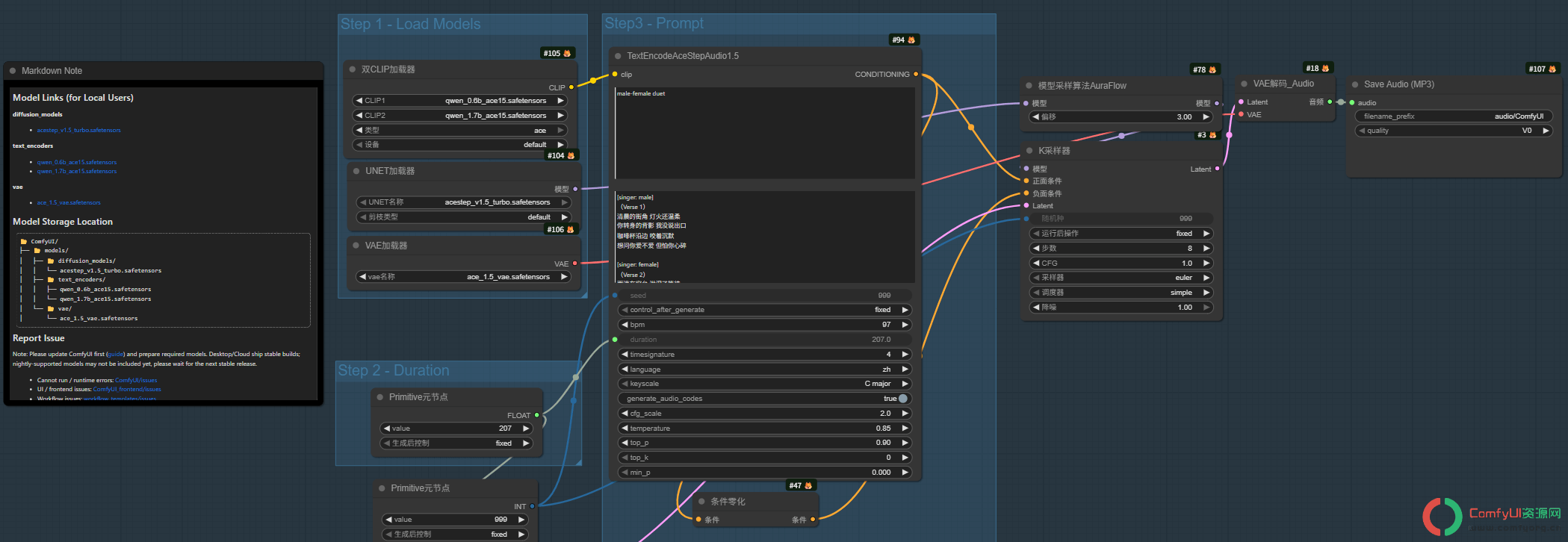Screen dimensions: 1568x542
Task: Click the collapse dot on TextEncodeAceStepAudio1.5 node
Action: [618, 56]
